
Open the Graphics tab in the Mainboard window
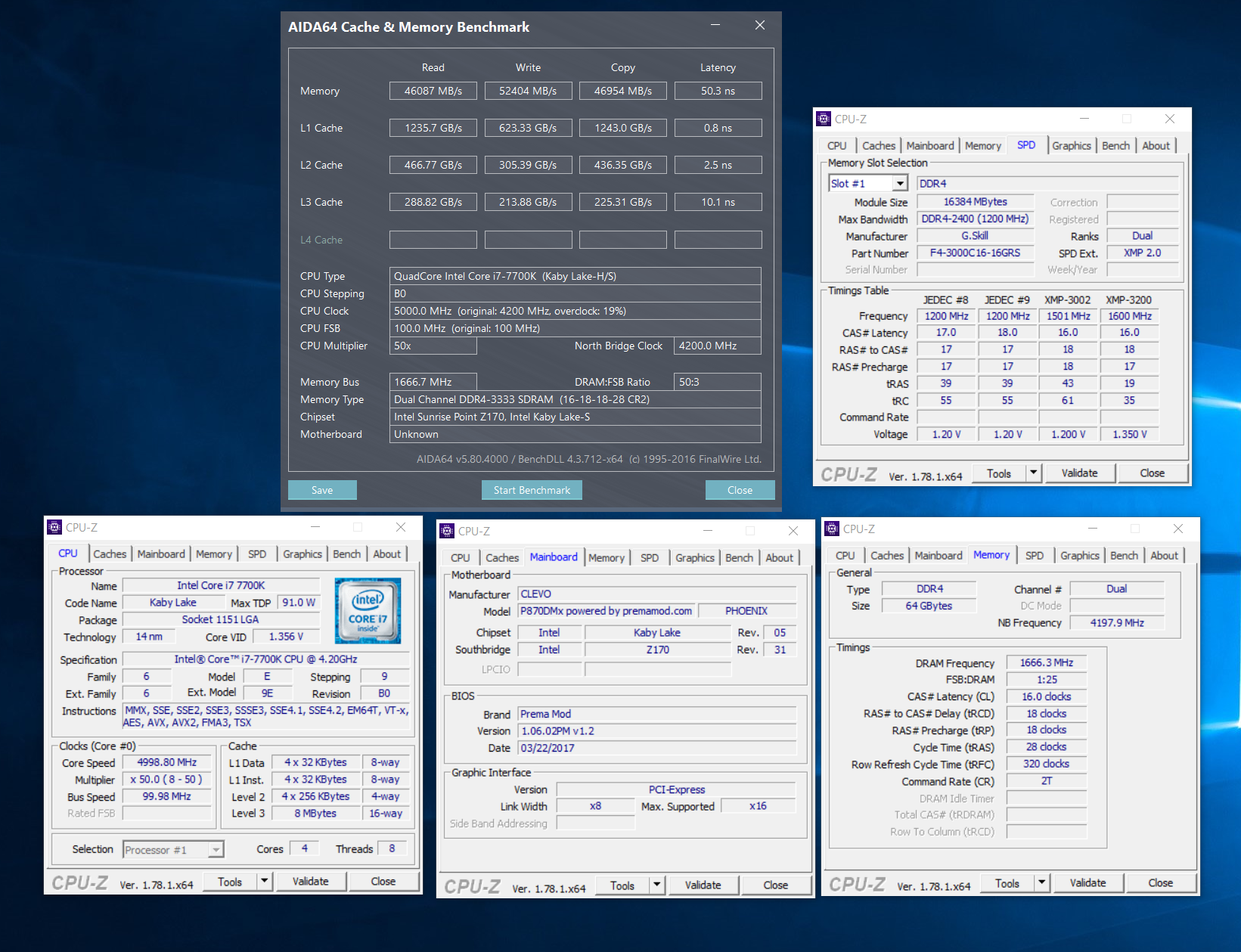pos(694,557)
